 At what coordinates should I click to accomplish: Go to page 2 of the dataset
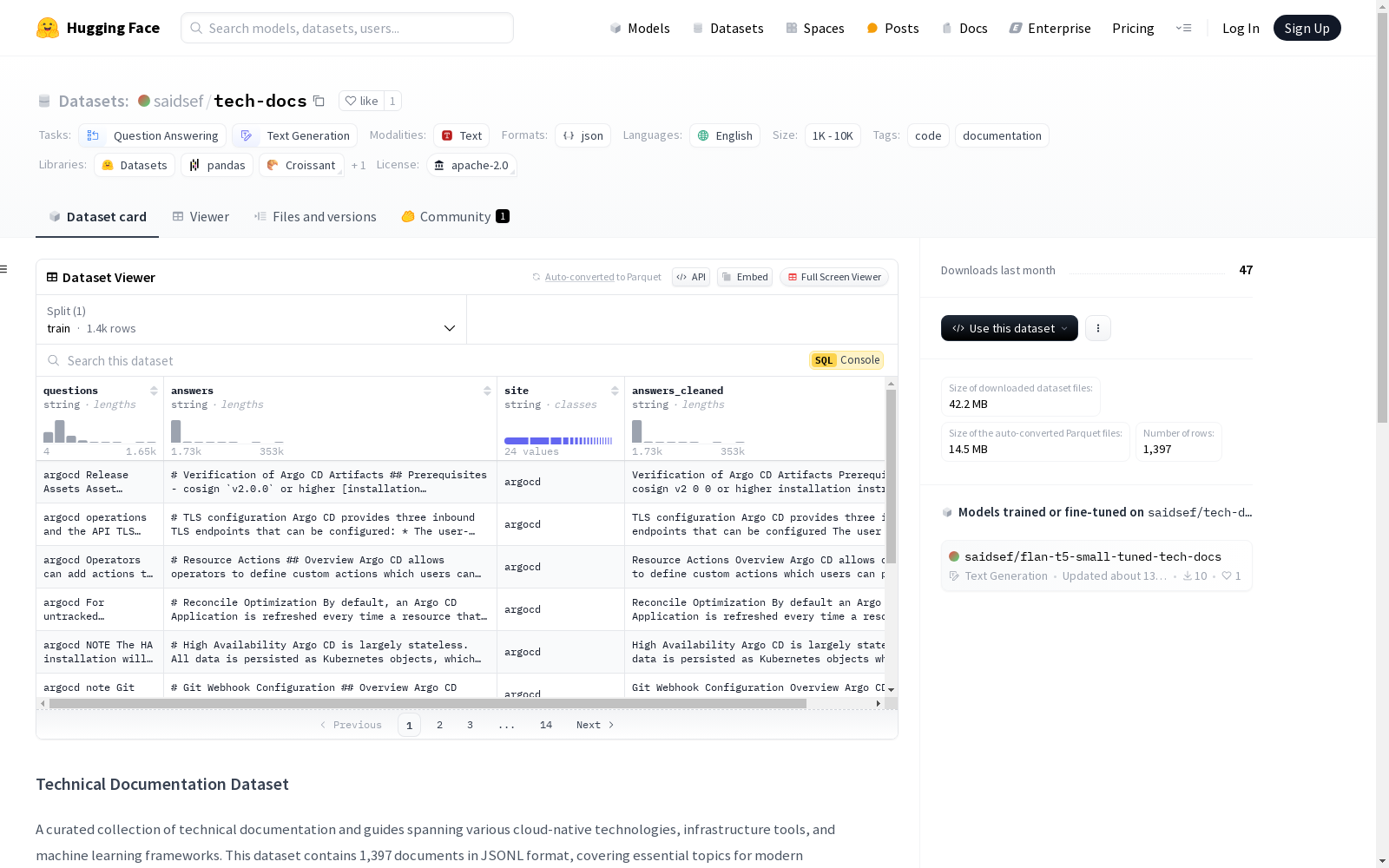[x=439, y=725]
